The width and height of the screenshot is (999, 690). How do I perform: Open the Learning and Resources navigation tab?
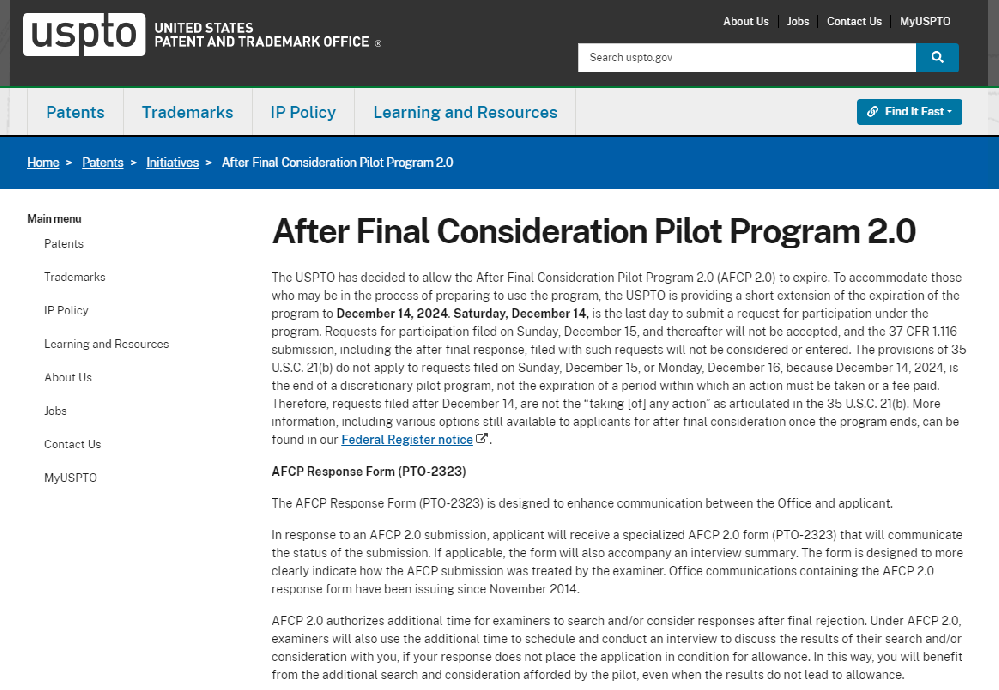(465, 112)
